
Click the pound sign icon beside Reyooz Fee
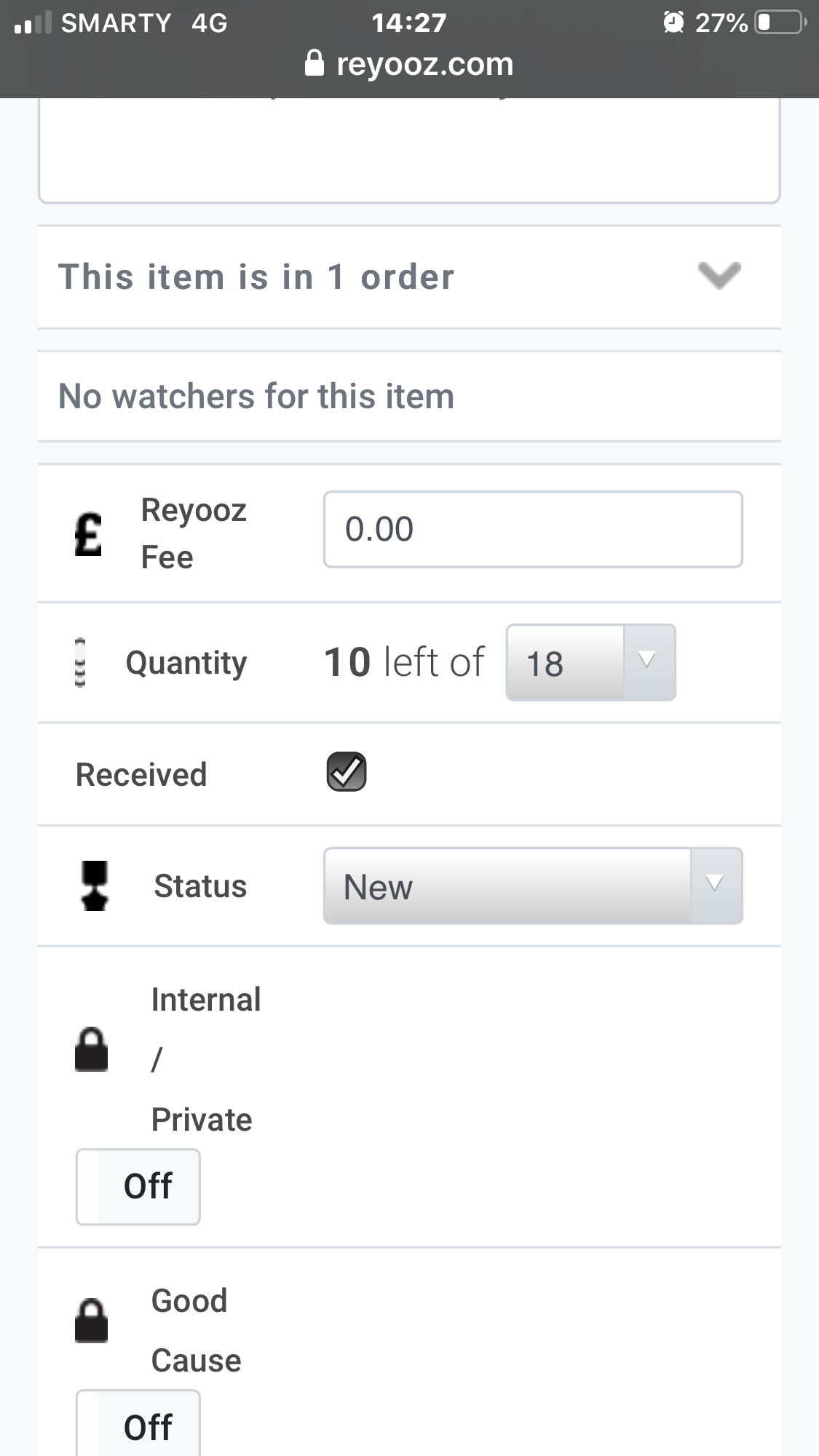pos(88,534)
